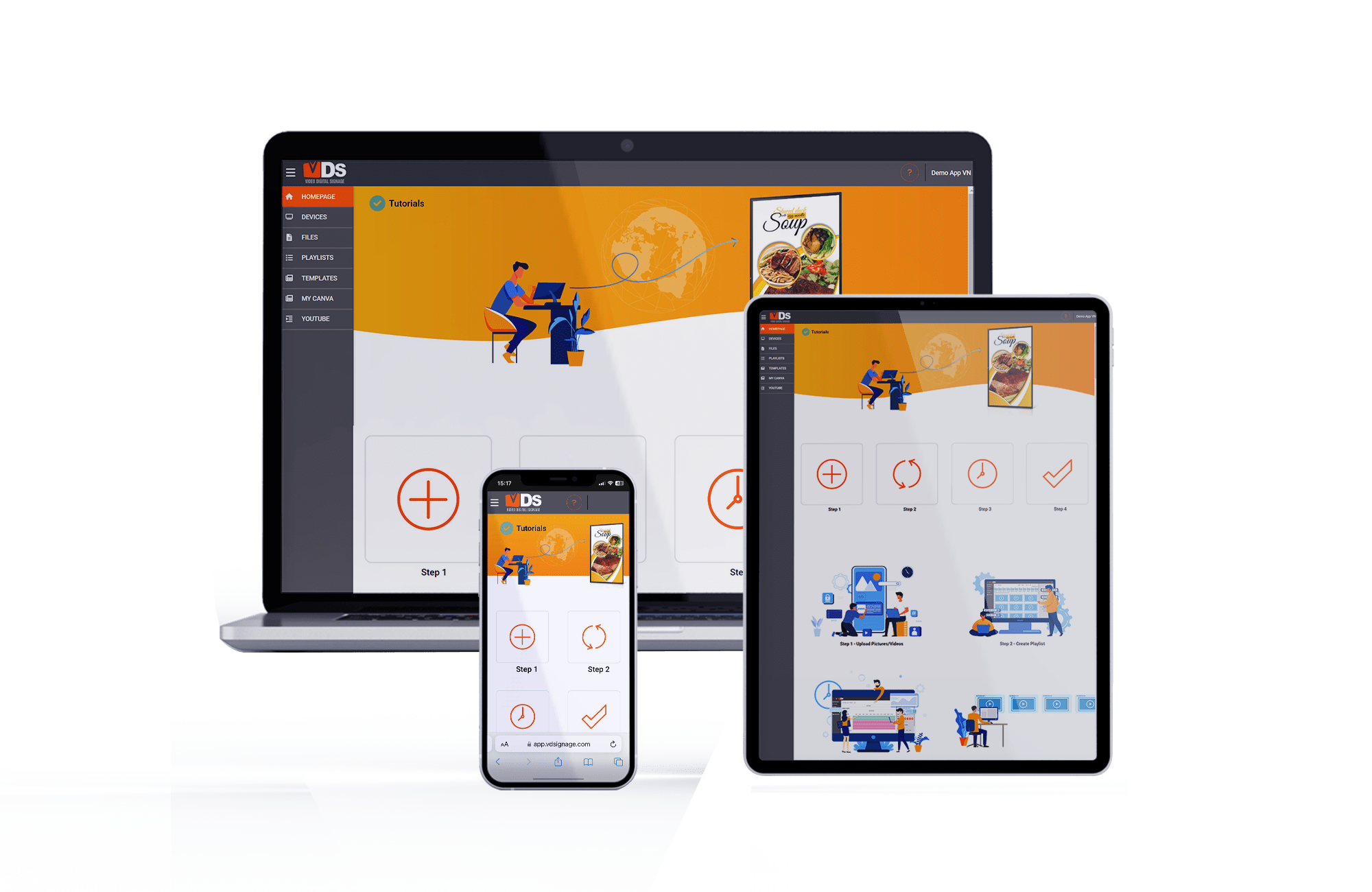Screen dimensions: 1372x892
Task: Select the Tutorials section link
Action: [408, 203]
